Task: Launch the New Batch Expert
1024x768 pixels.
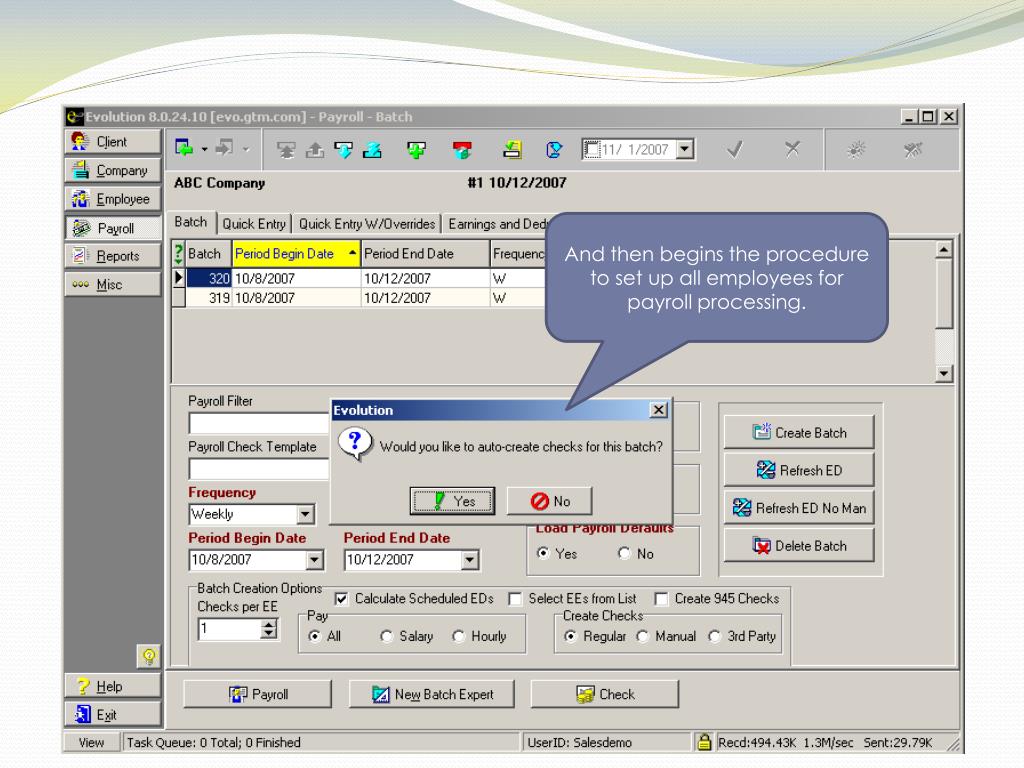Action: (x=432, y=694)
